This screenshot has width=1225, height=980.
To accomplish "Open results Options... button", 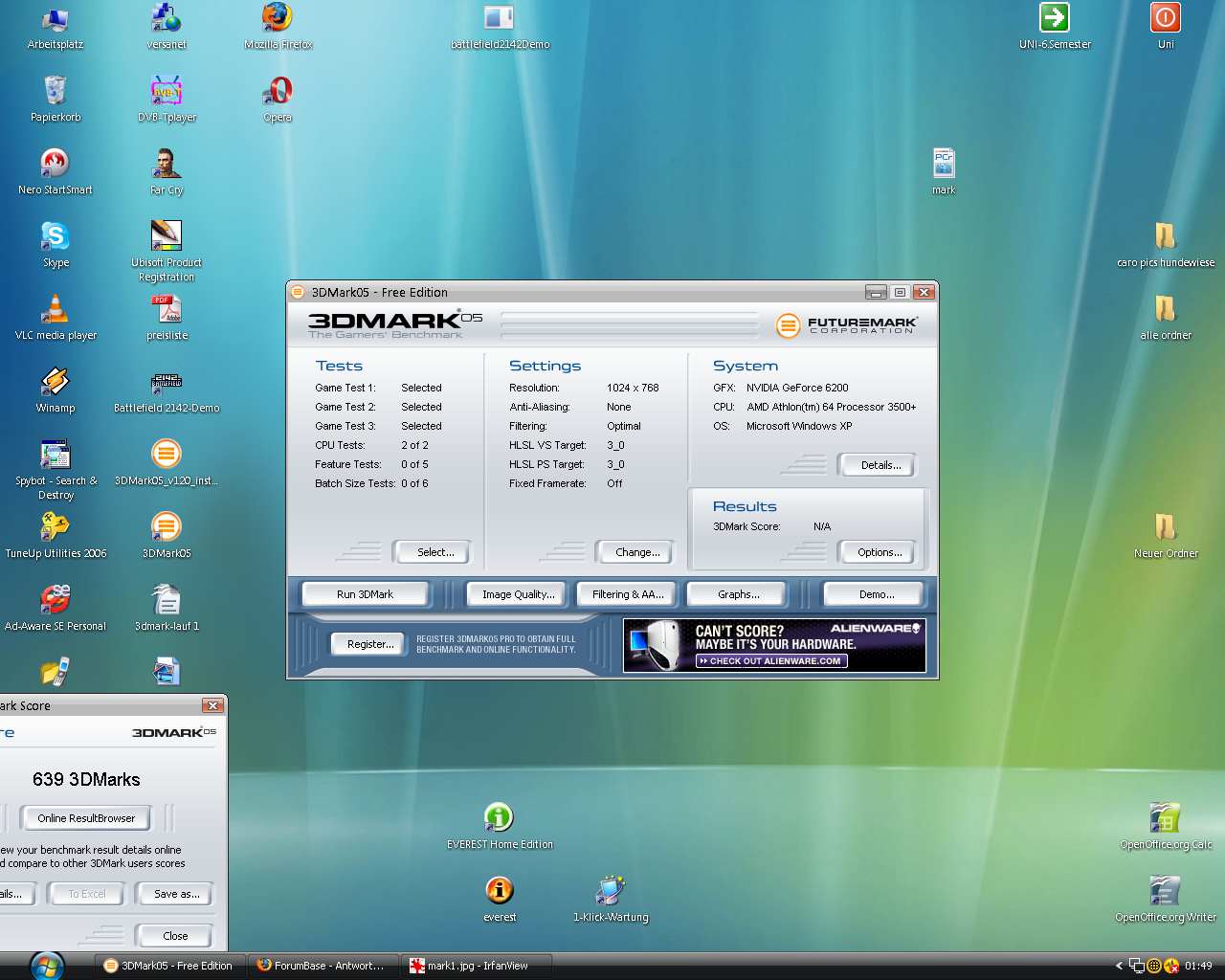I will 880,552.
